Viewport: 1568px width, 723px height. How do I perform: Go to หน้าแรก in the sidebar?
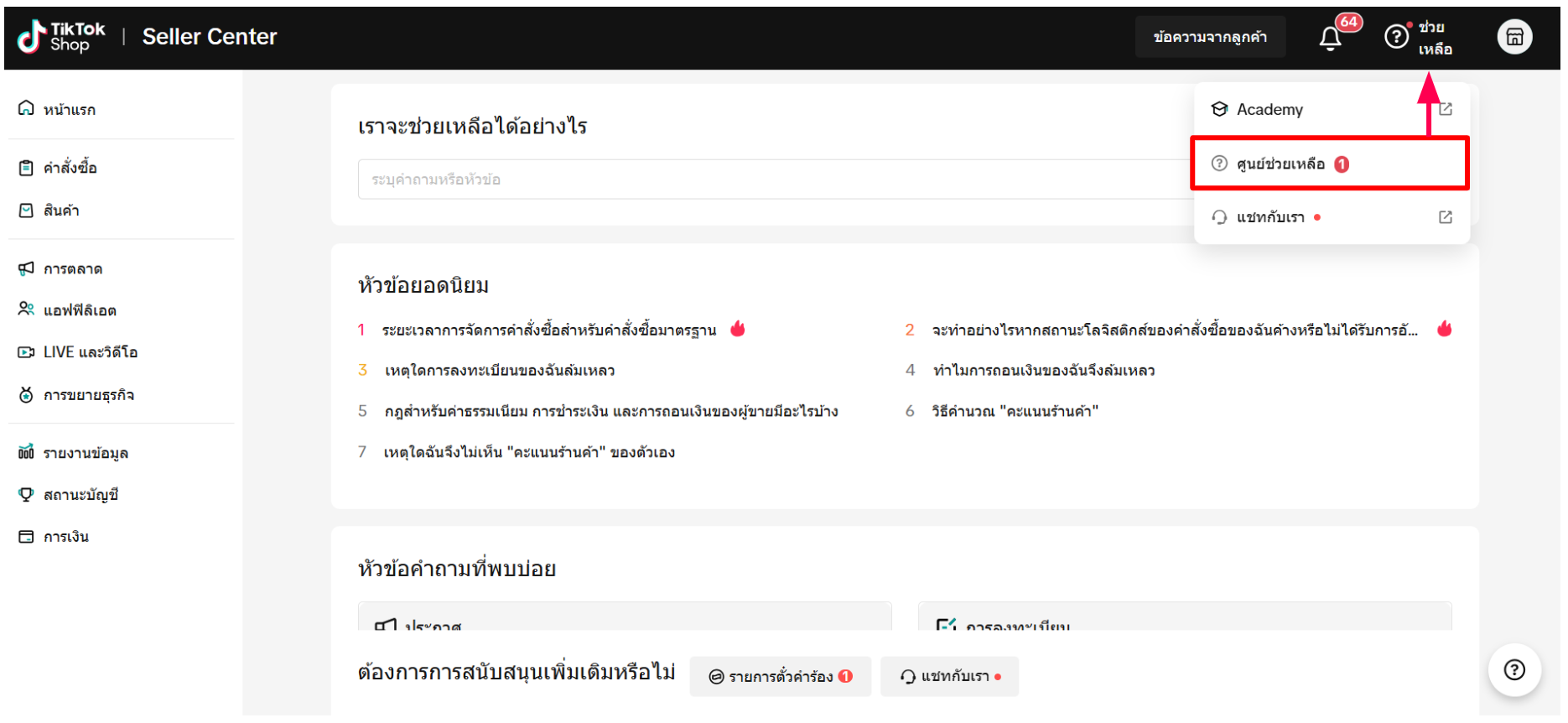click(x=69, y=110)
